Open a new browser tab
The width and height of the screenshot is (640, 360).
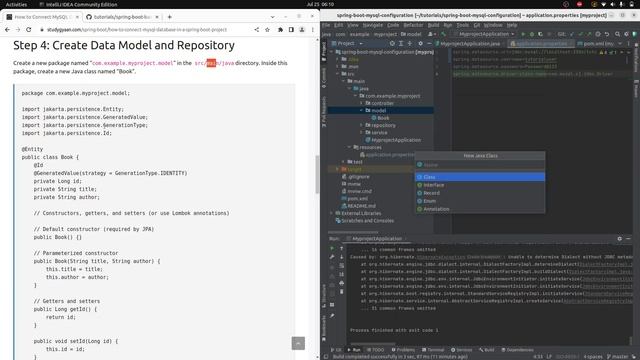169,17
